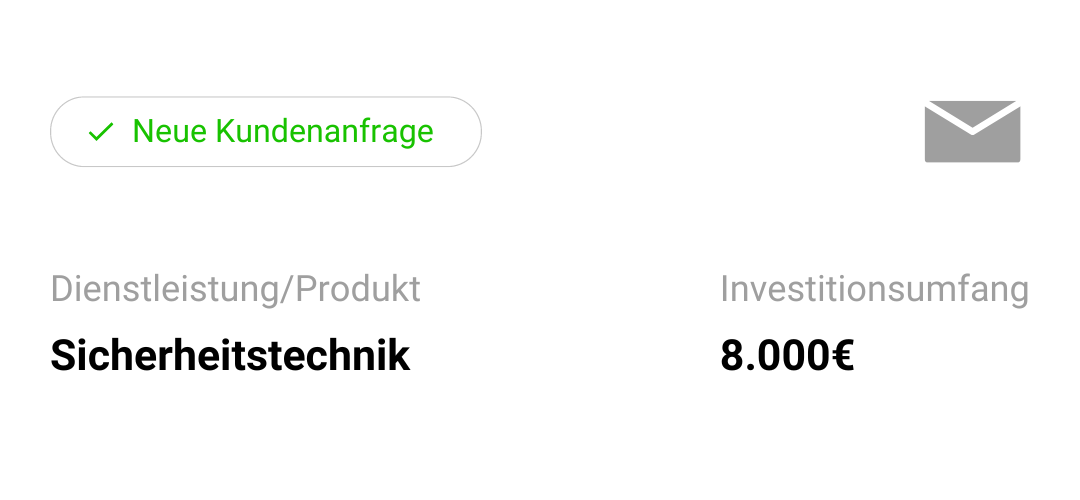Image resolution: width=1080 pixels, height=500 pixels.
Task: Select the Neue Kundenanfrage pill badge
Action: [x=266, y=132]
